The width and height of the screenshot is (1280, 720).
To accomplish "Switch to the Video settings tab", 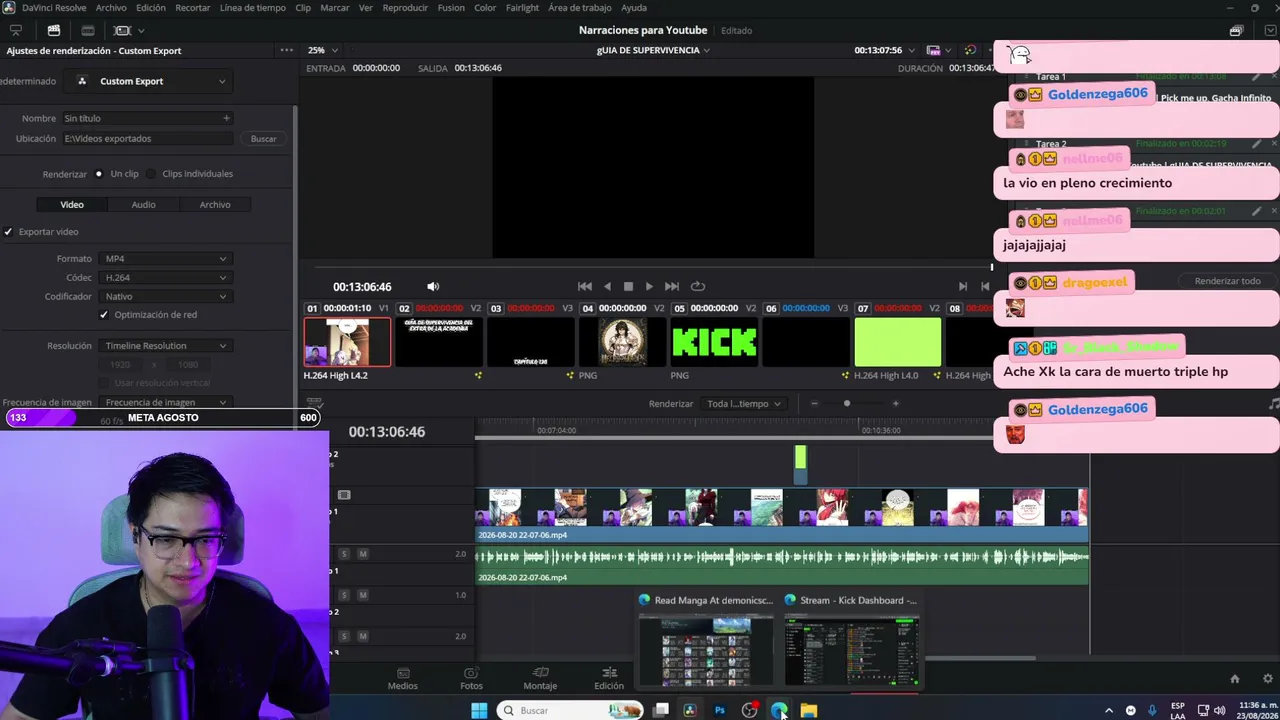I will pos(72,205).
